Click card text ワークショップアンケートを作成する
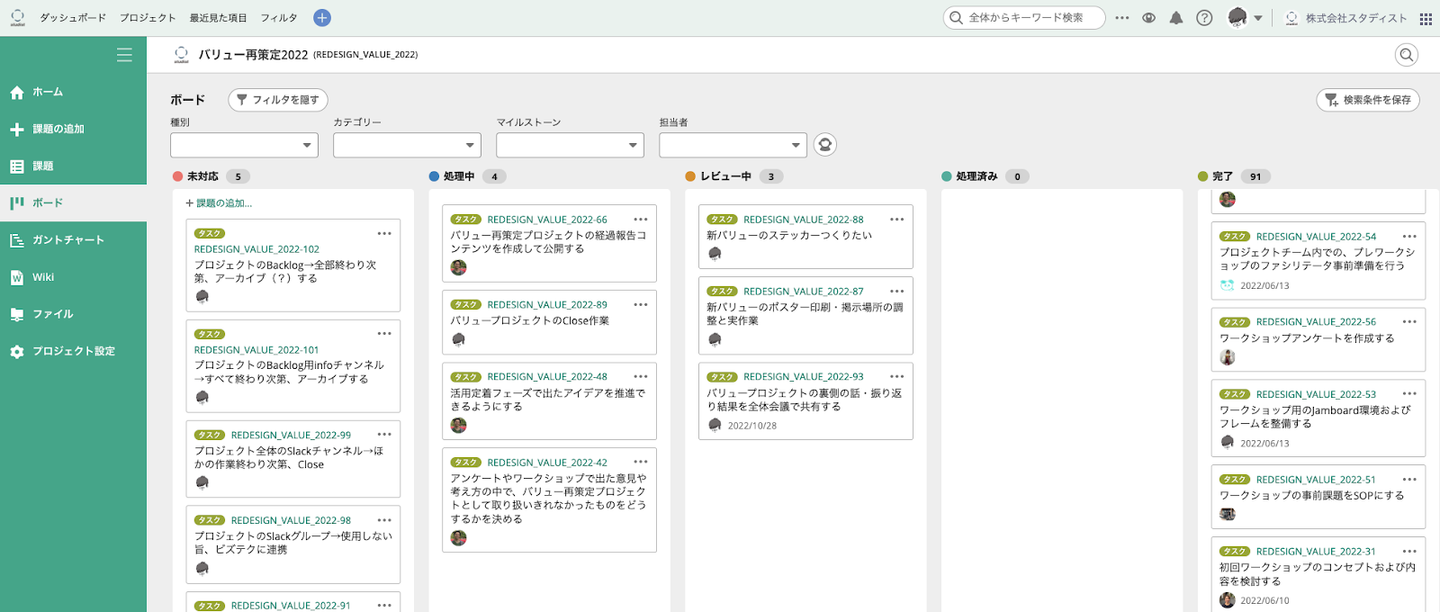Viewport: 1440px width, 612px height. [x=1307, y=338]
